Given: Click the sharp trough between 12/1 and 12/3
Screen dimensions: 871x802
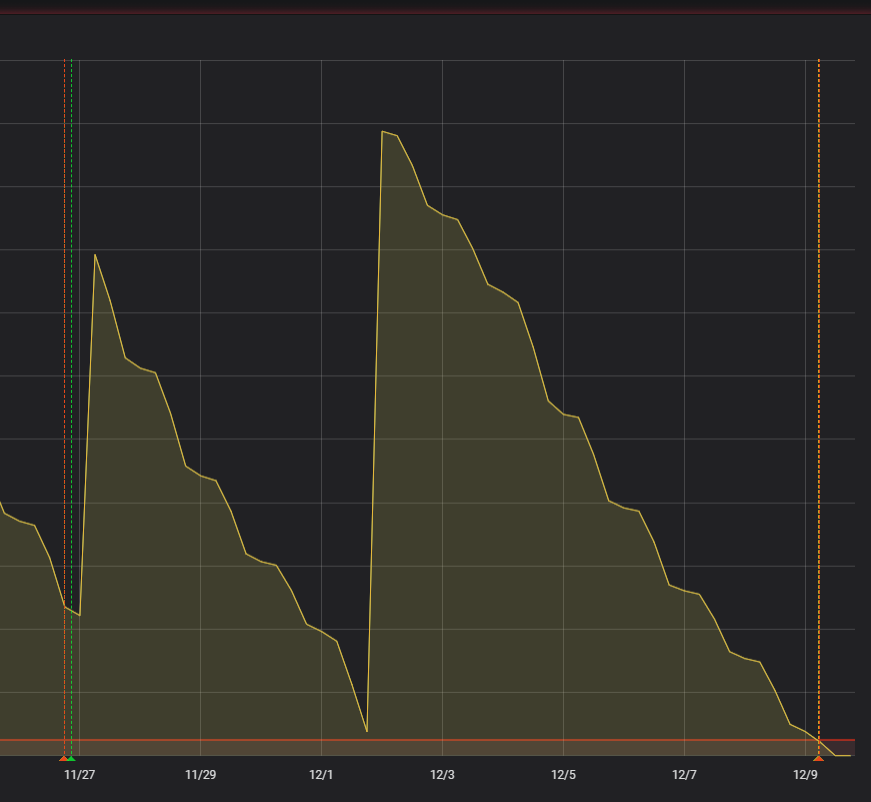Looking at the screenshot, I should tap(367, 731).
